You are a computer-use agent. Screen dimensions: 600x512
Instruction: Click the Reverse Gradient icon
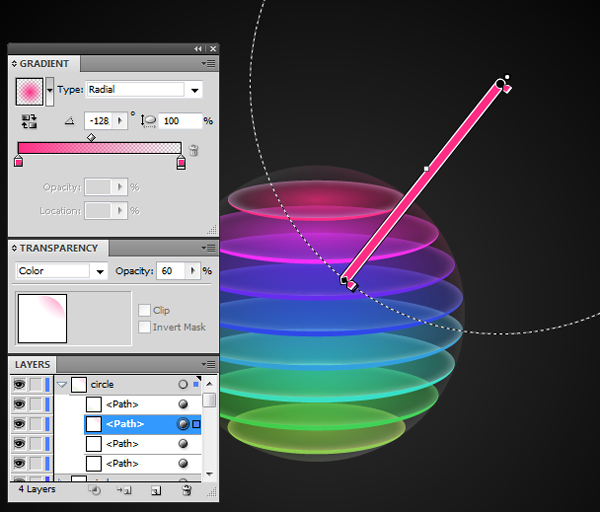pyautogui.click(x=29, y=121)
